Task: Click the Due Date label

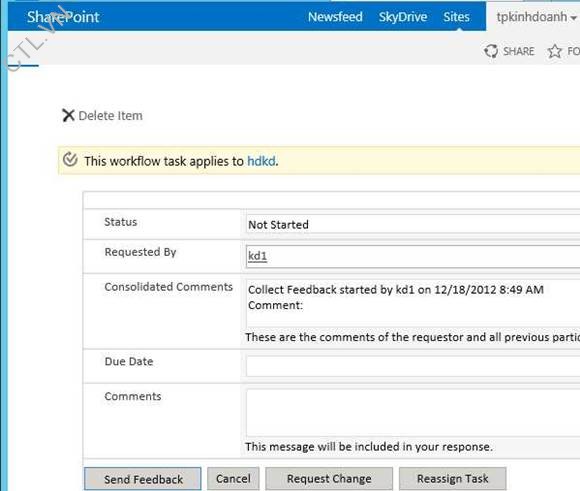Action: click(x=129, y=361)
